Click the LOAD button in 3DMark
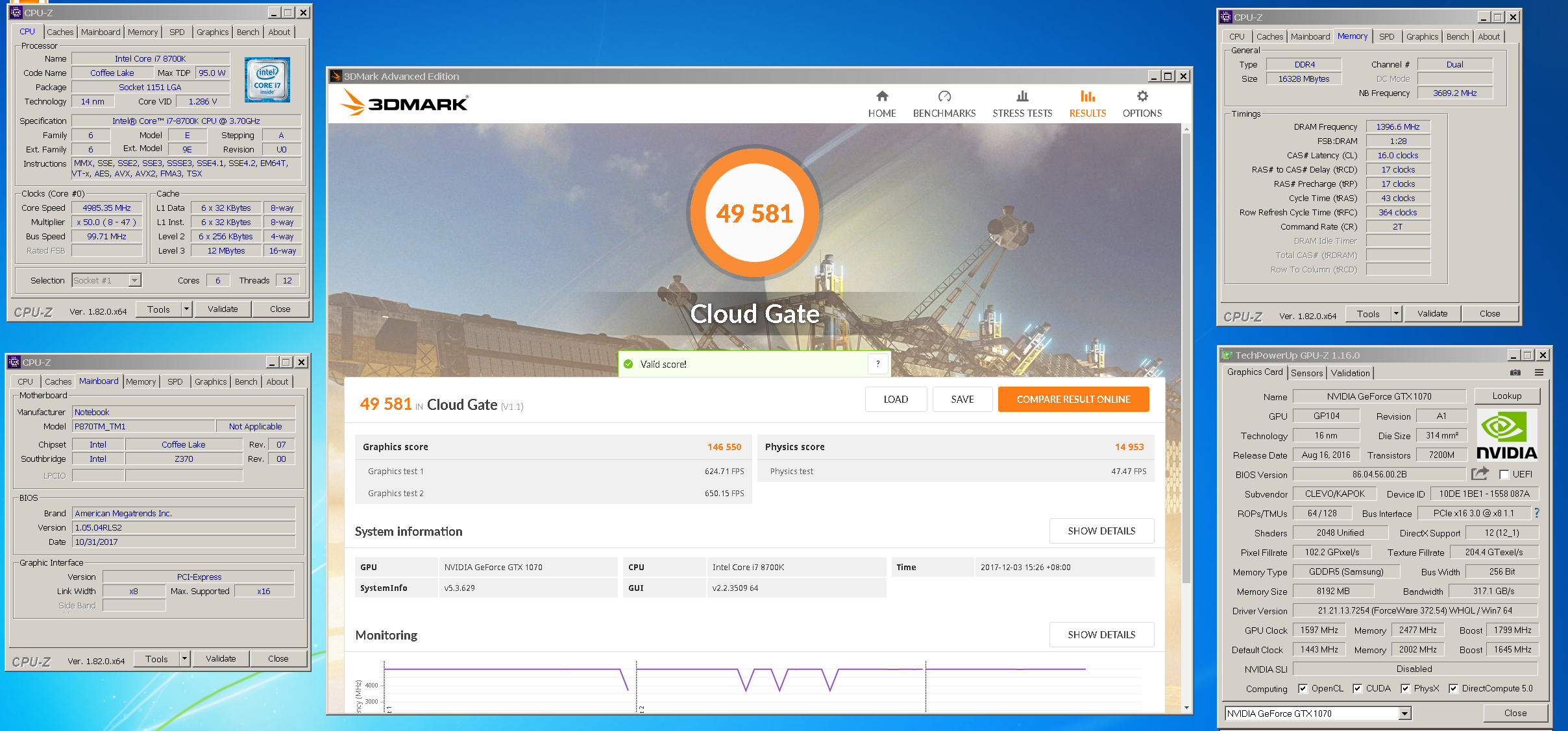 (896, 399)
